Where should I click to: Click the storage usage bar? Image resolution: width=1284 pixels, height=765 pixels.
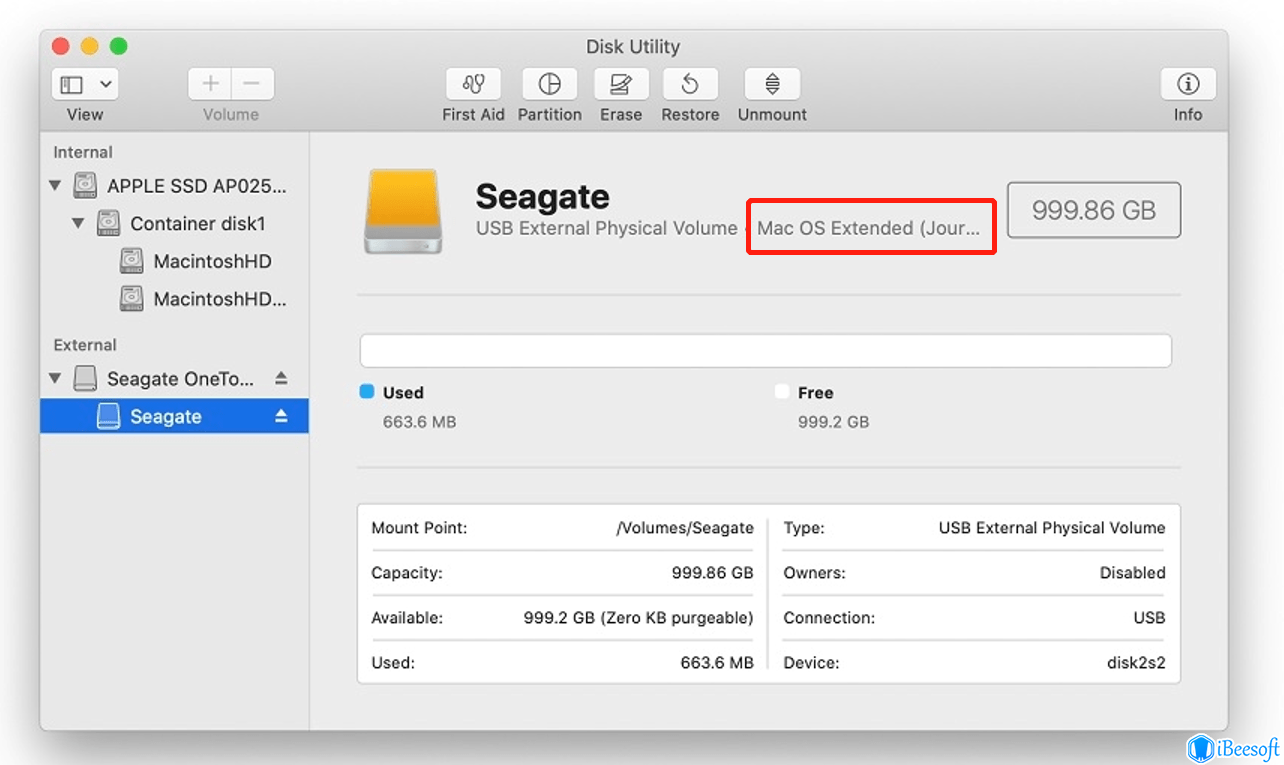pyautogui.click(x=765, y=350)
